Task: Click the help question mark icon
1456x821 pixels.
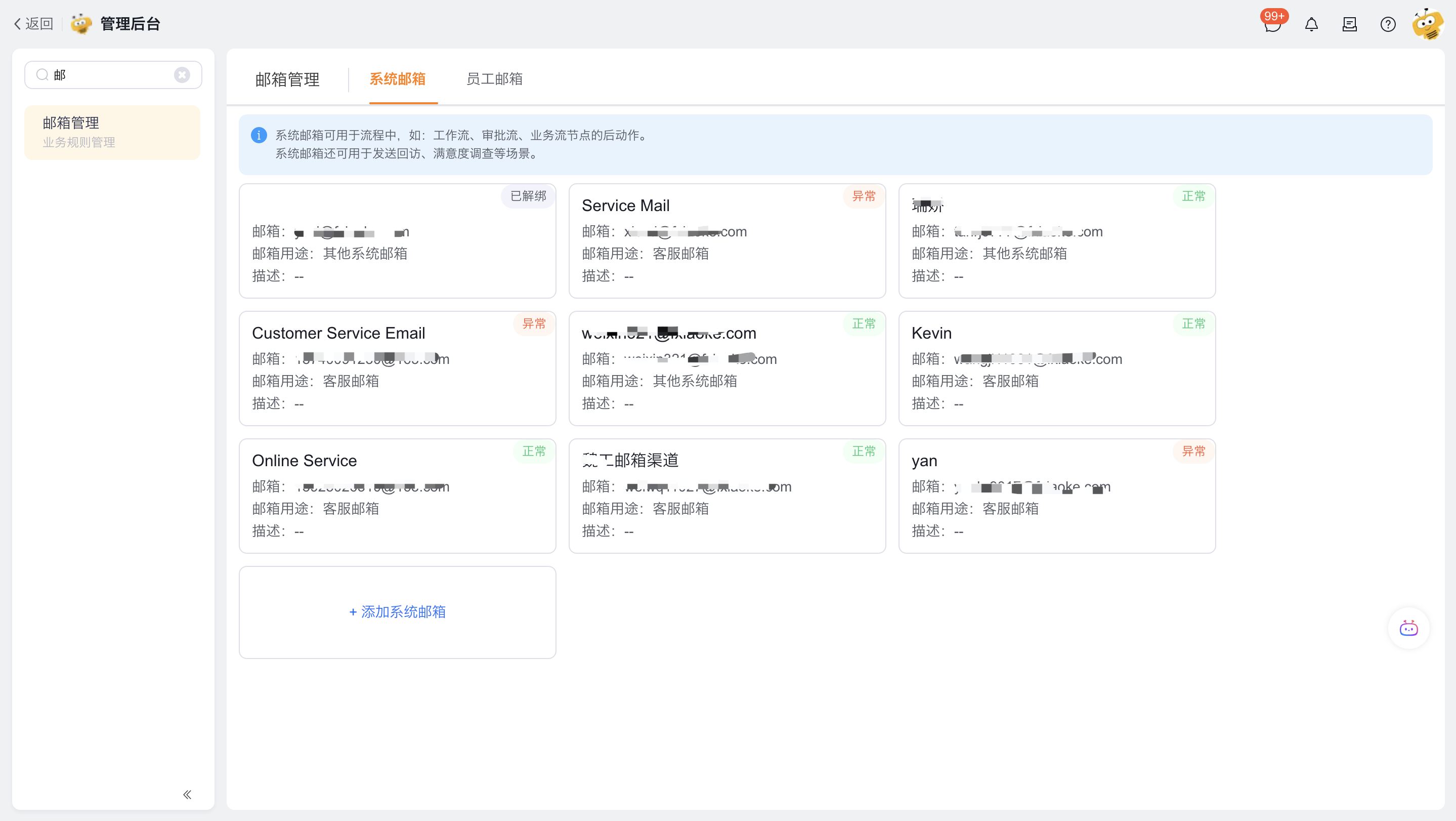Action: (x=1388, y=24)
